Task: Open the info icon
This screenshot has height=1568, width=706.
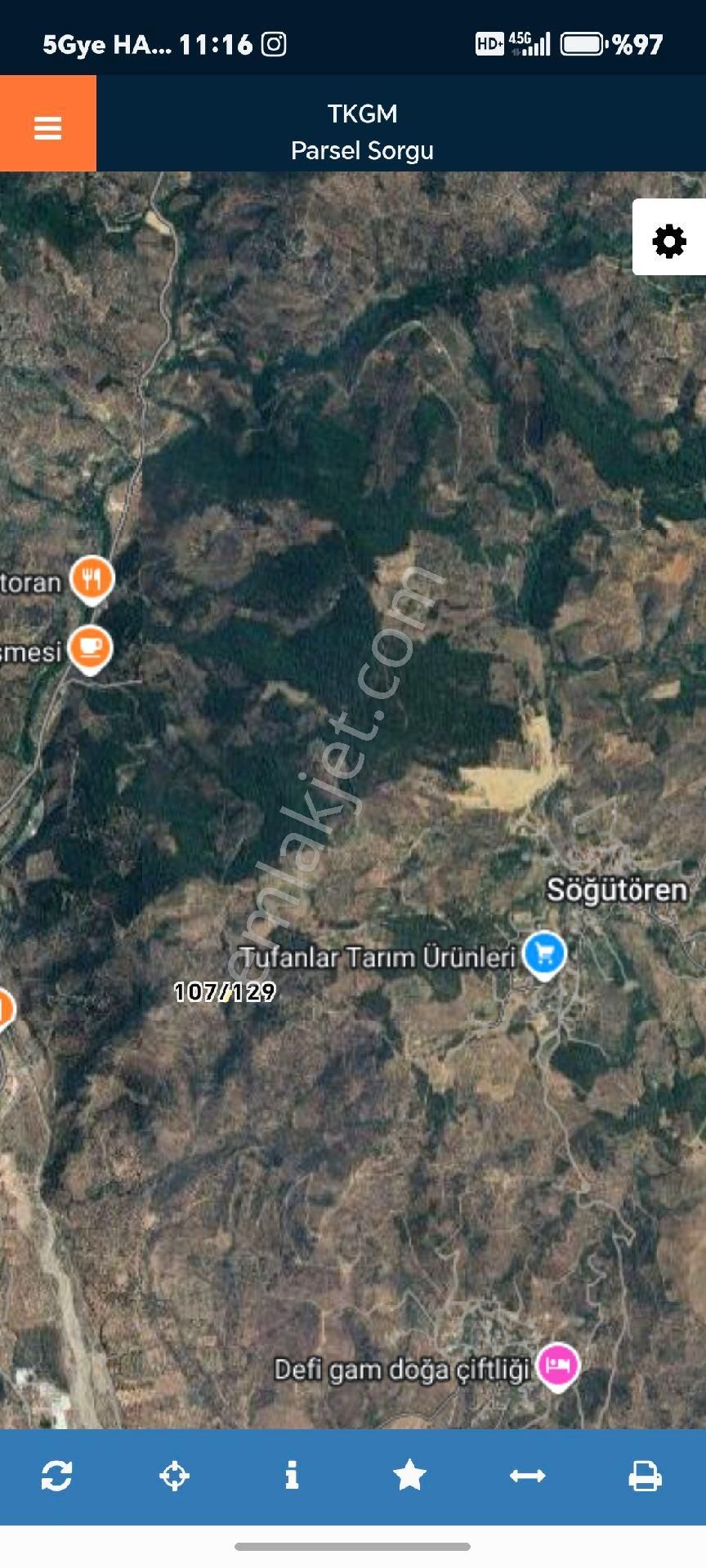Action: coord(292,1476)
